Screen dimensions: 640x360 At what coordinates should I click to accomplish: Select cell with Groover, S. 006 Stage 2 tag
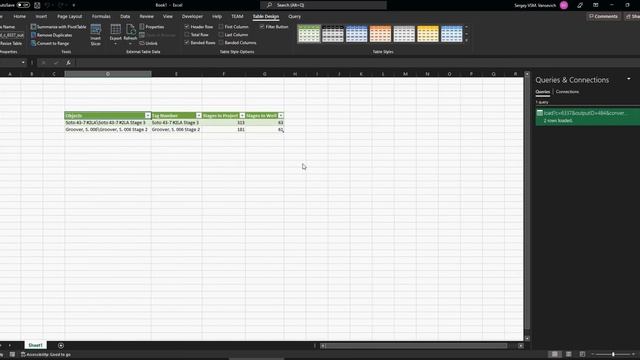[x=176, y=129]
